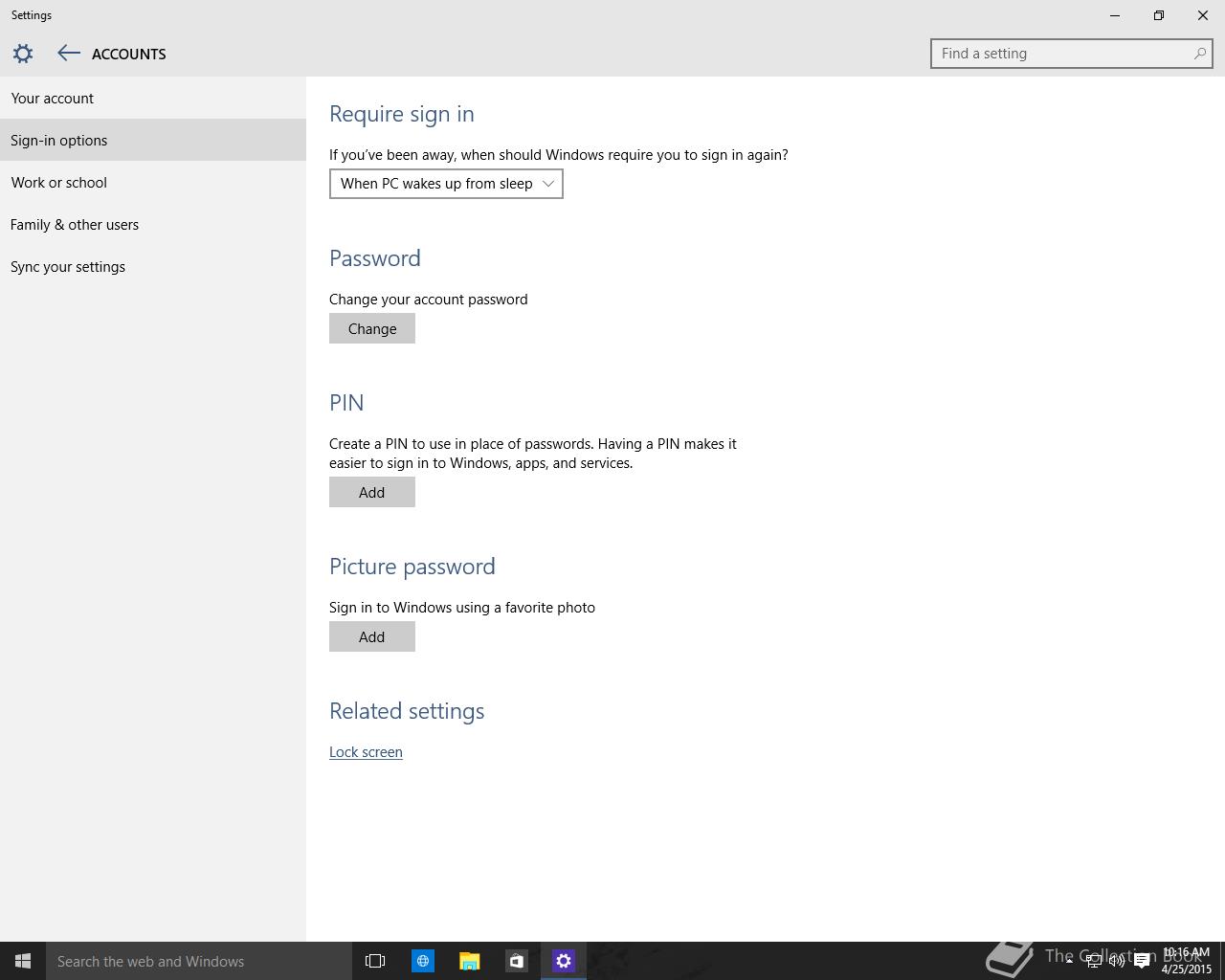Click 'Change your account password' text
The height and width of the screenshot is (980, 1225).
429,300
